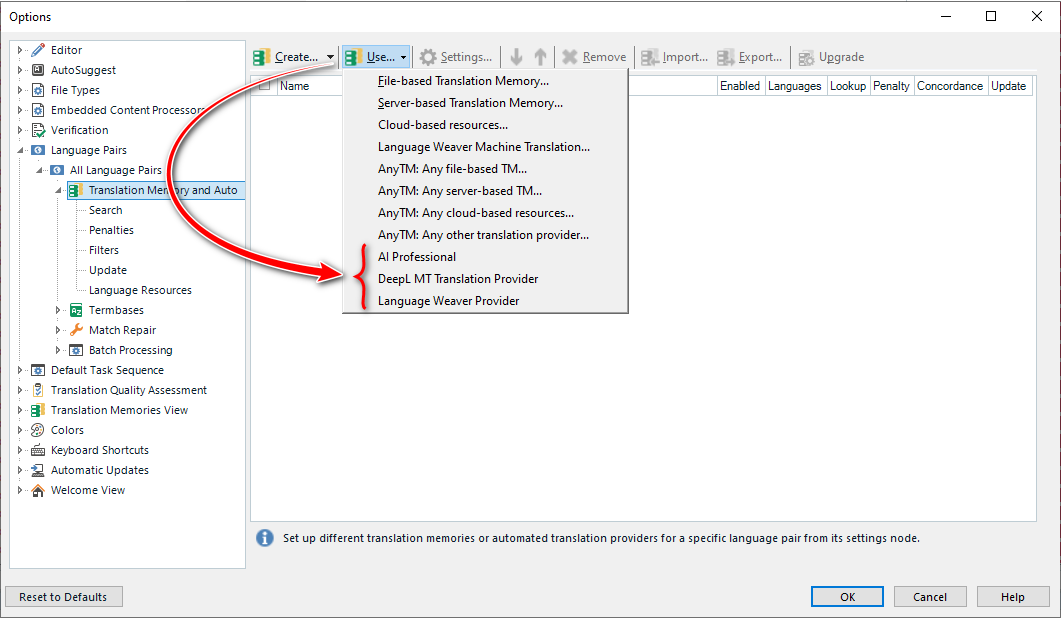1061x618 pixels.
Task: Expand the Colors tree node
Action: [20, 430]
